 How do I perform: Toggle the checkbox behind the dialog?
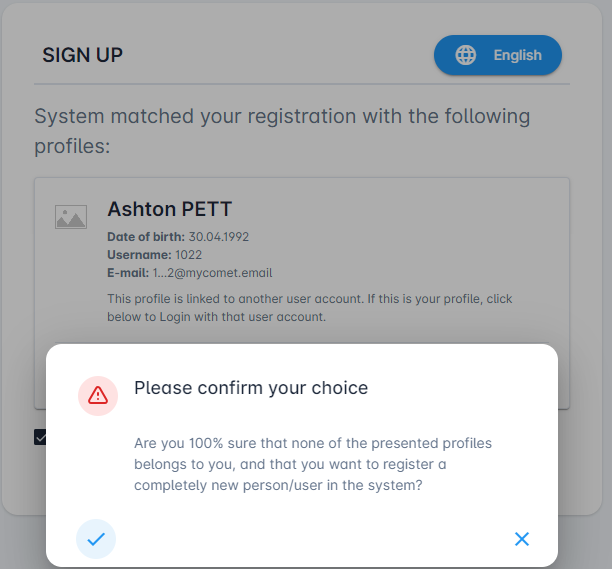coord(40,437)
